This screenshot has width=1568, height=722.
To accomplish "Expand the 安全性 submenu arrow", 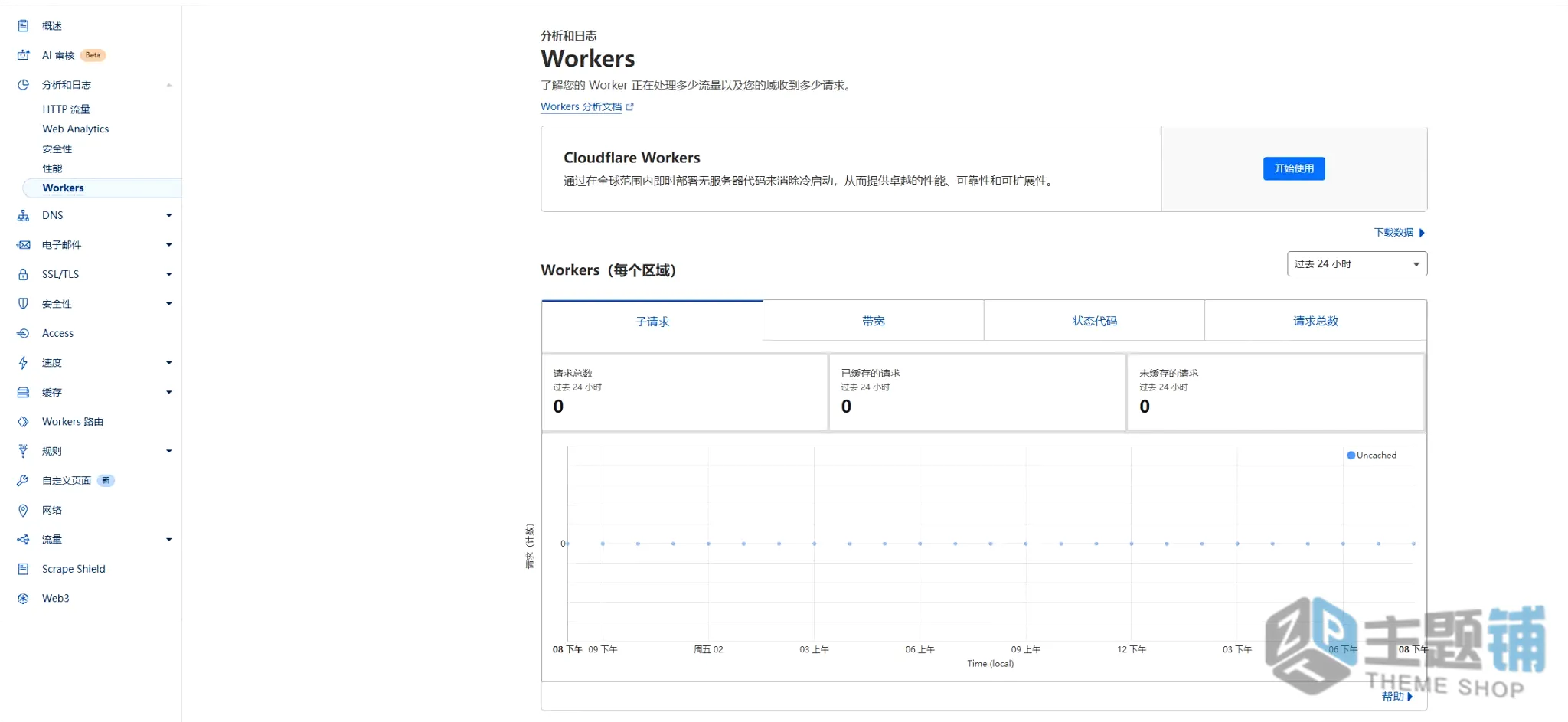I will pos(168,304).
